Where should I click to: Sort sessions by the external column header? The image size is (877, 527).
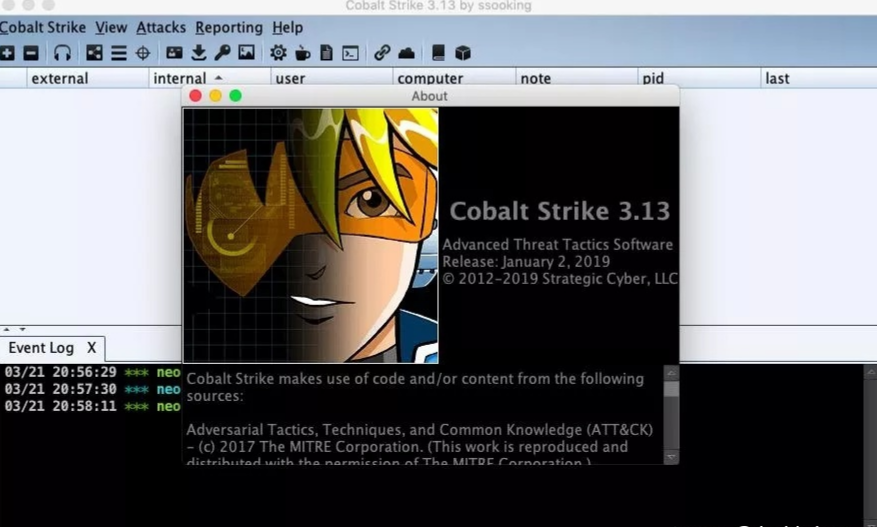coord(87,78)
